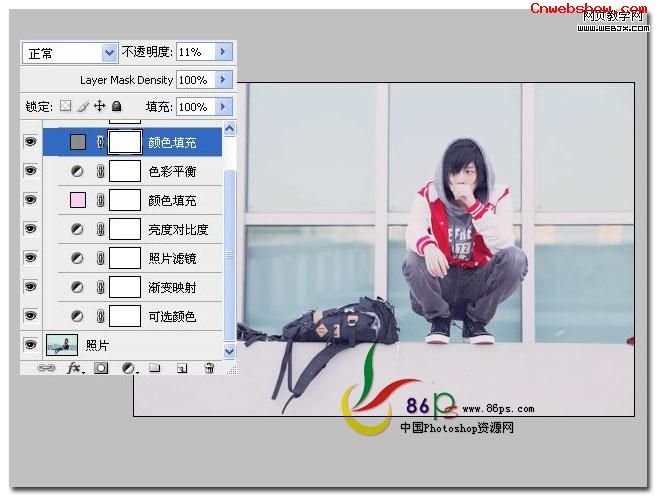Hide the 渐变映射 layer
The image size is (660, 500).
coord(31,287)
